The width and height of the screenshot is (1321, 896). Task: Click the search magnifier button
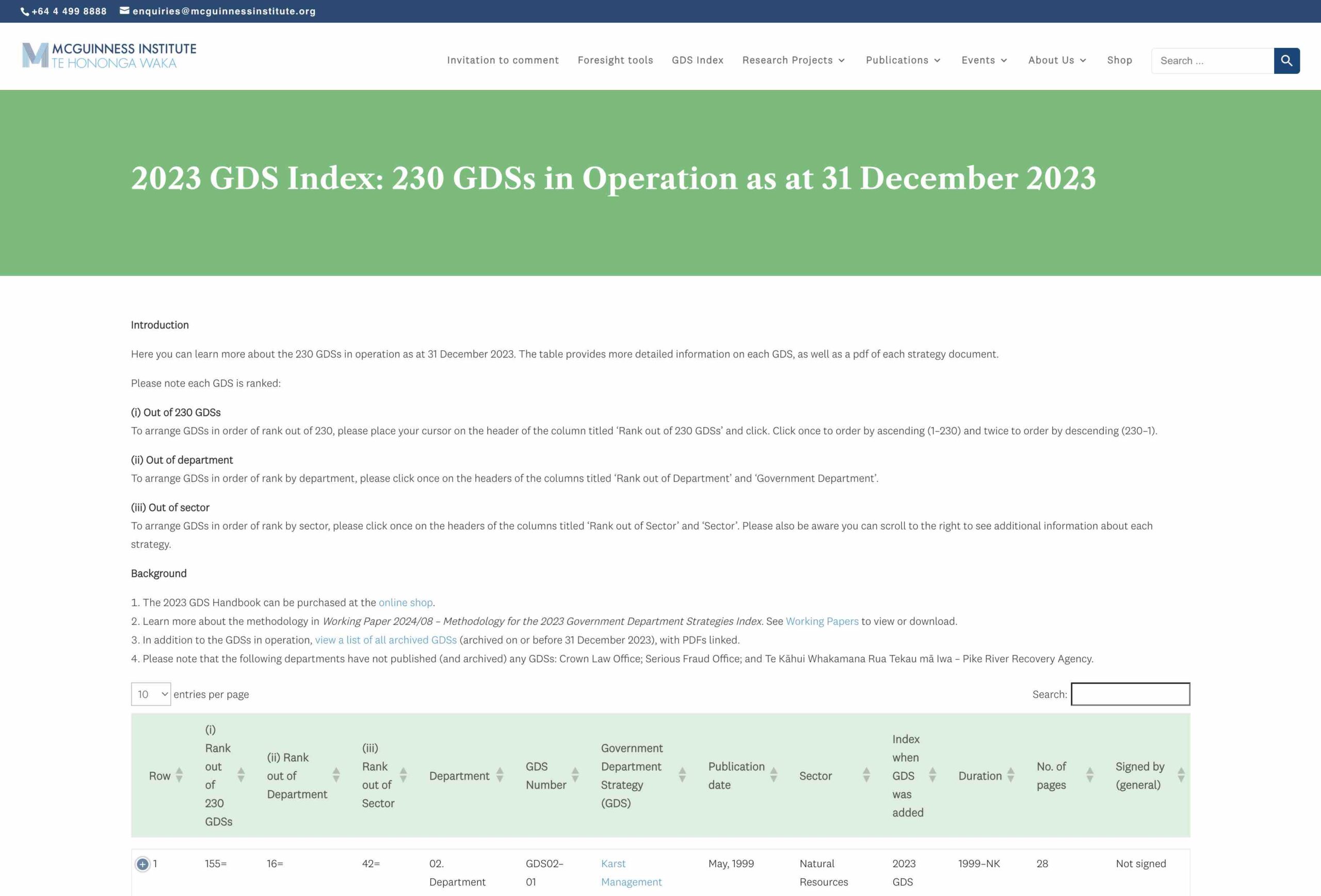(x=1286, y=60)
